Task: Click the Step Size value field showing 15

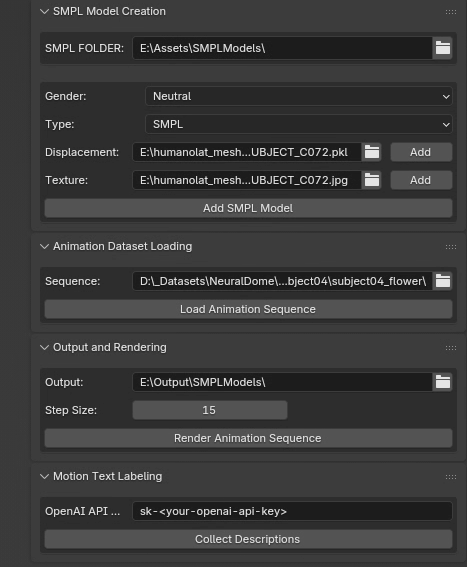Action: (x=210, y=410)
